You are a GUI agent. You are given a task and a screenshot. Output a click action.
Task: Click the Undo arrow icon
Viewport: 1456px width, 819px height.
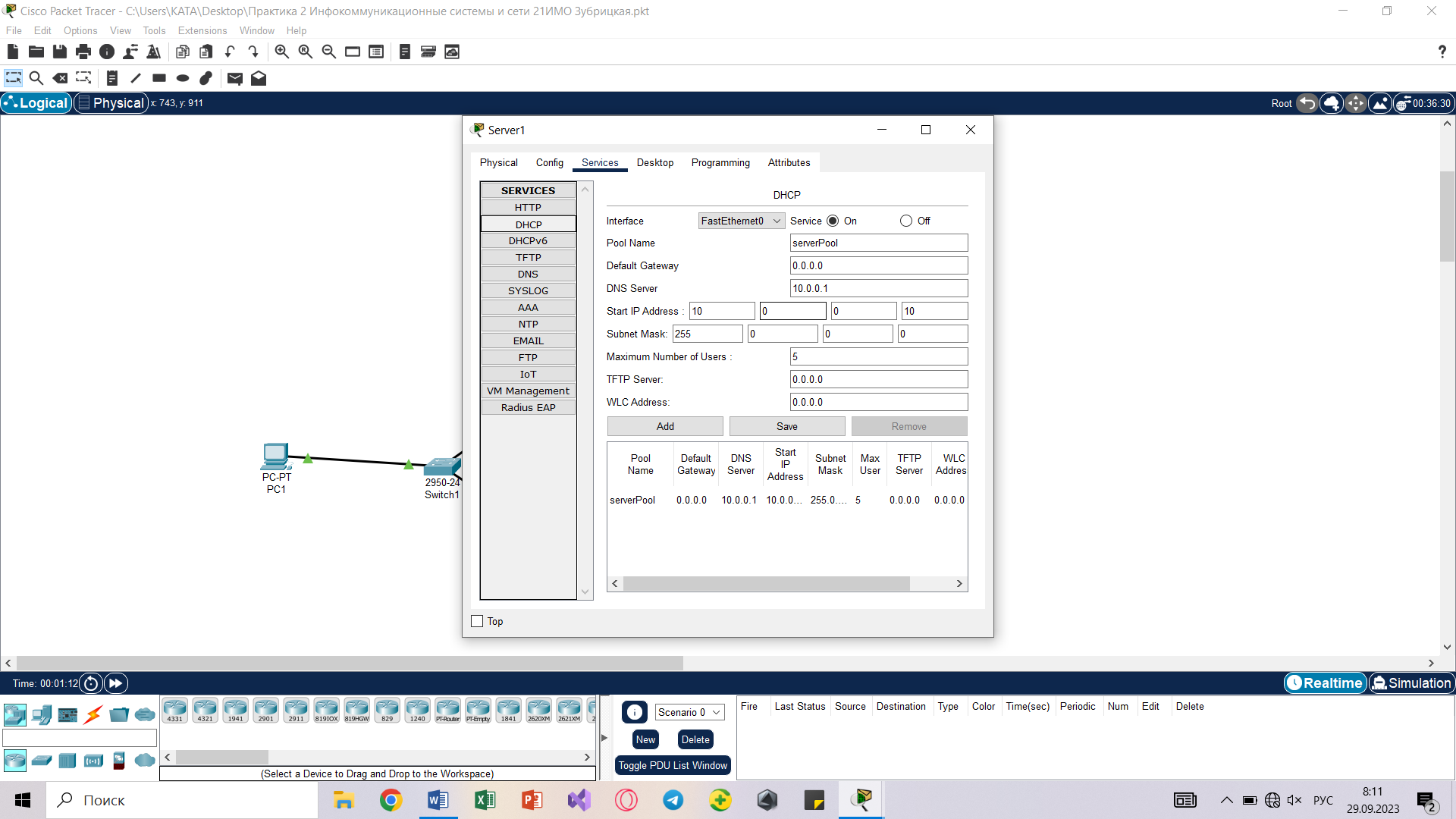230,52
